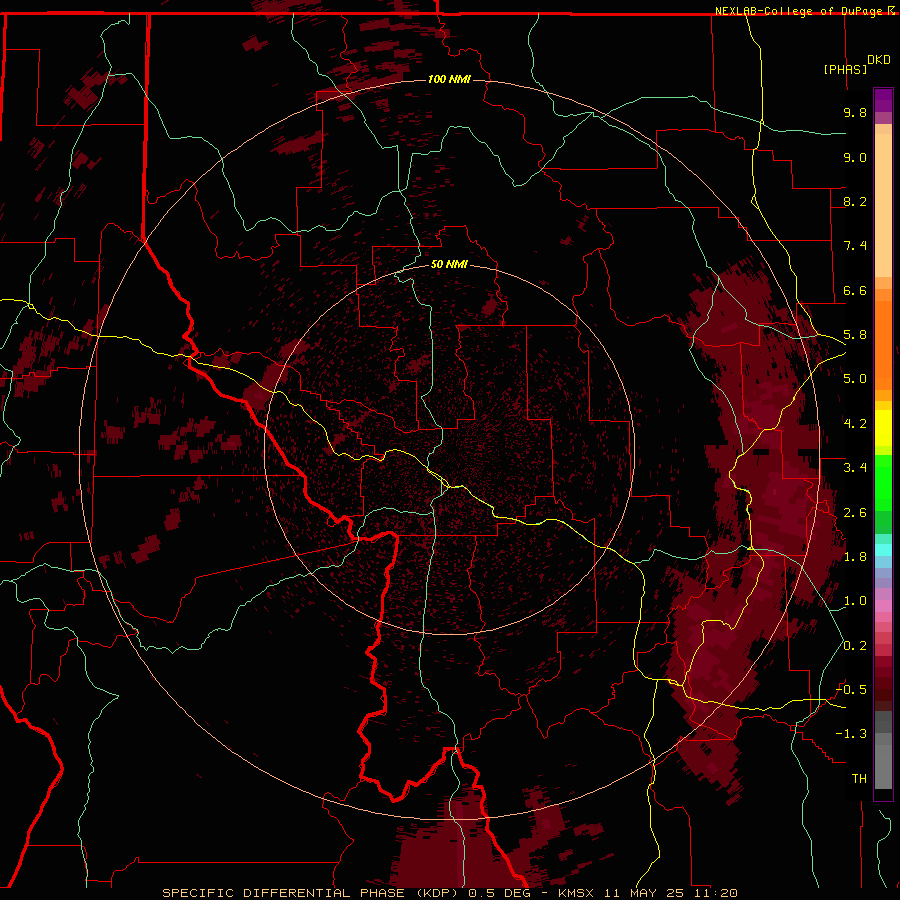This screenshot has height=900, width=900.
Task: Select the 1.0 scale value
Action: click(x=855, y=601)
